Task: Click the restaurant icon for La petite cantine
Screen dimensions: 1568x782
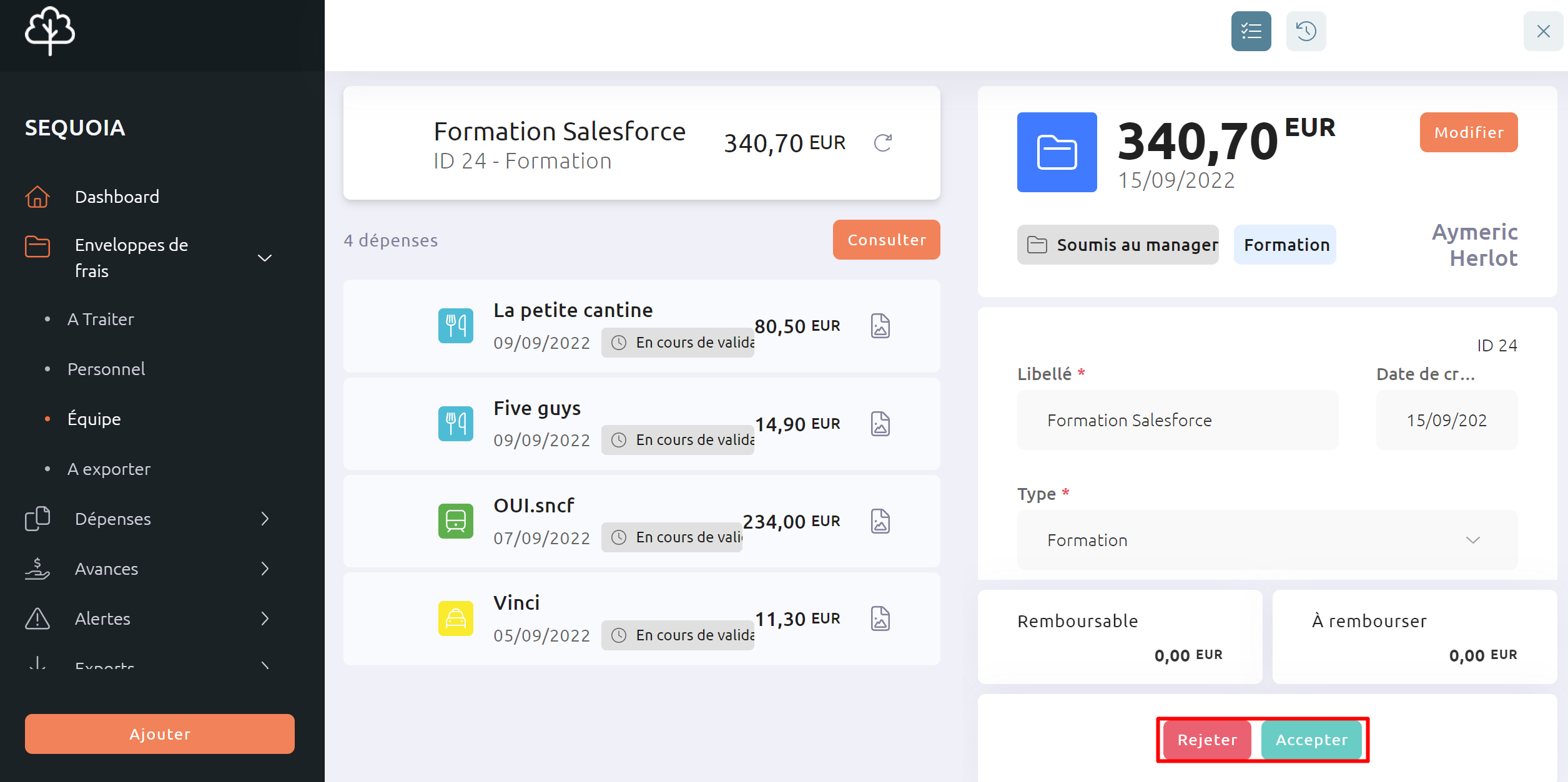Action: pyautogui.click(x=456, y=326)
